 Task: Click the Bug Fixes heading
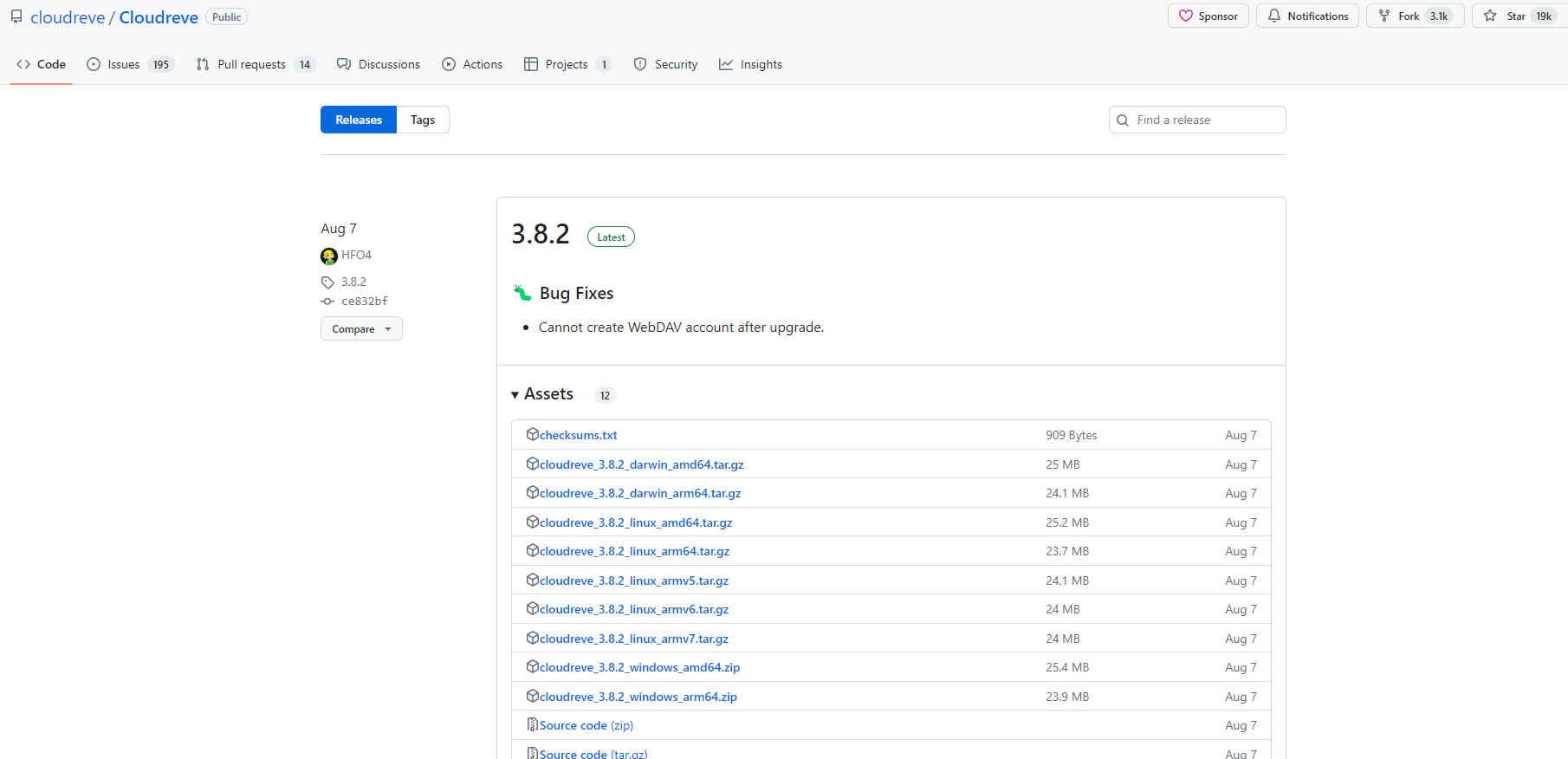coord(576,293)
